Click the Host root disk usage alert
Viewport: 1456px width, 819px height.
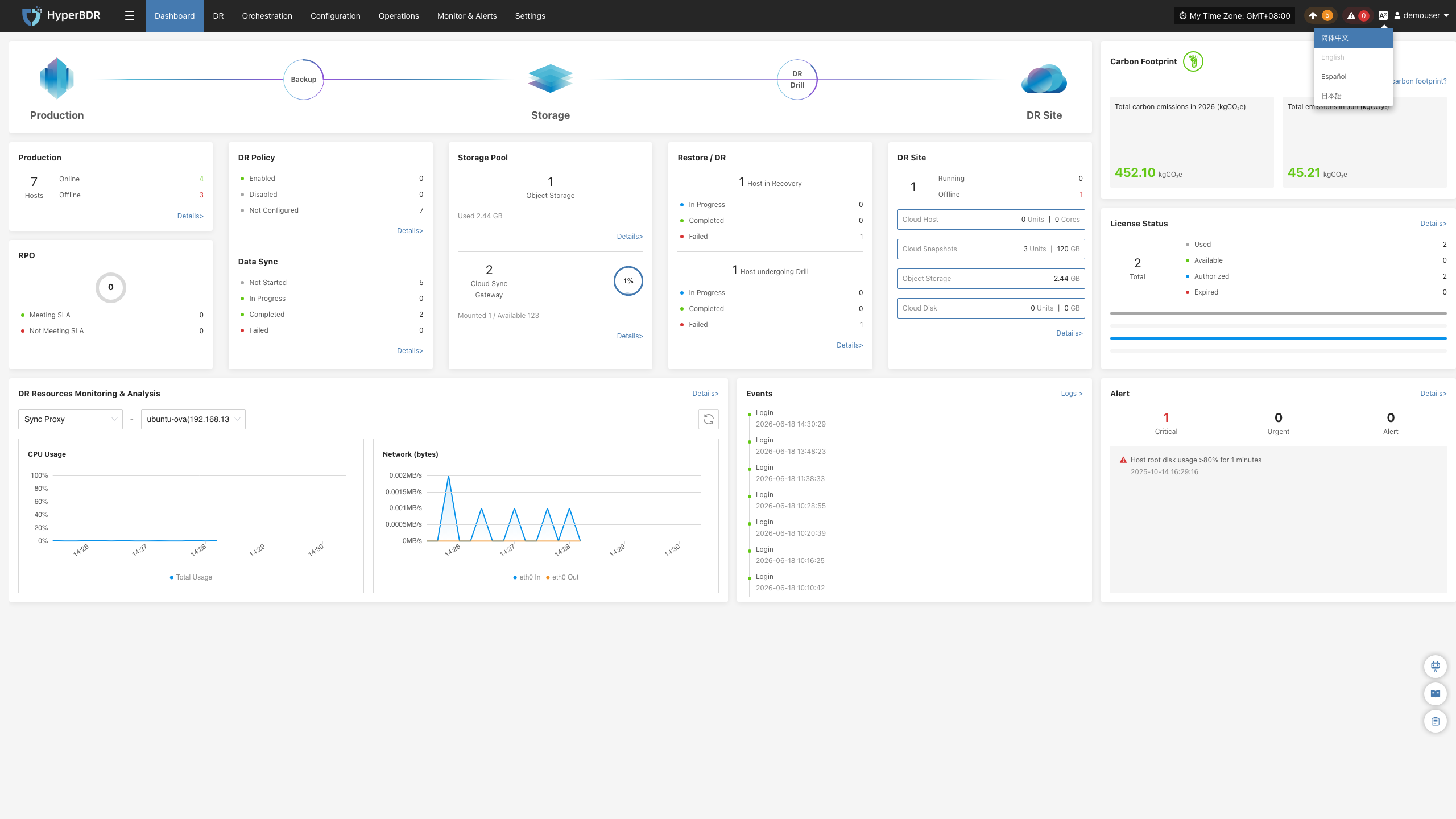(x=1196, y=460)
